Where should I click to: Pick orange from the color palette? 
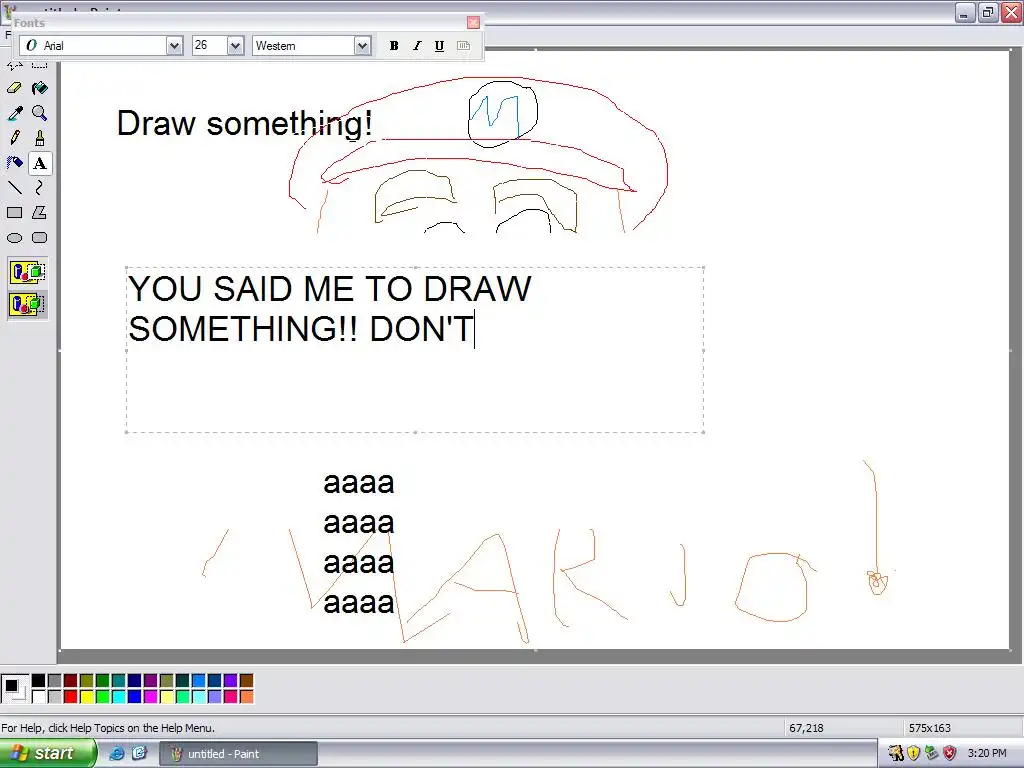[x=246, y=696]
